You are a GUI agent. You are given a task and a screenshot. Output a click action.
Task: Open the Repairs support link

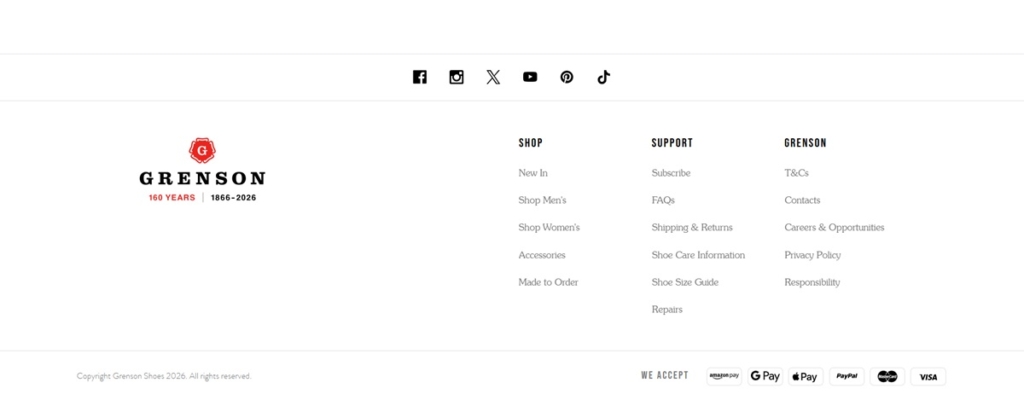(x=667, y=310)
